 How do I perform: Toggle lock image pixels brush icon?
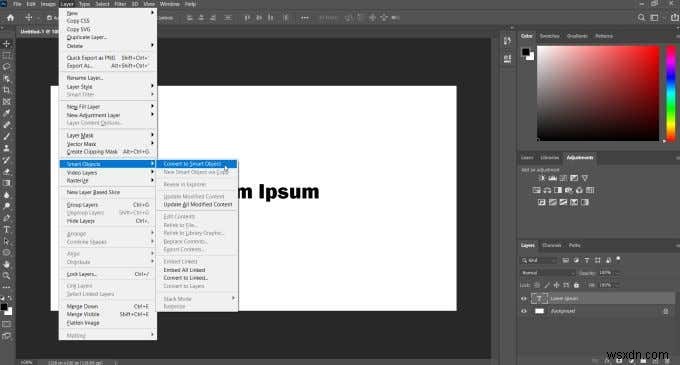click(546, 285)
